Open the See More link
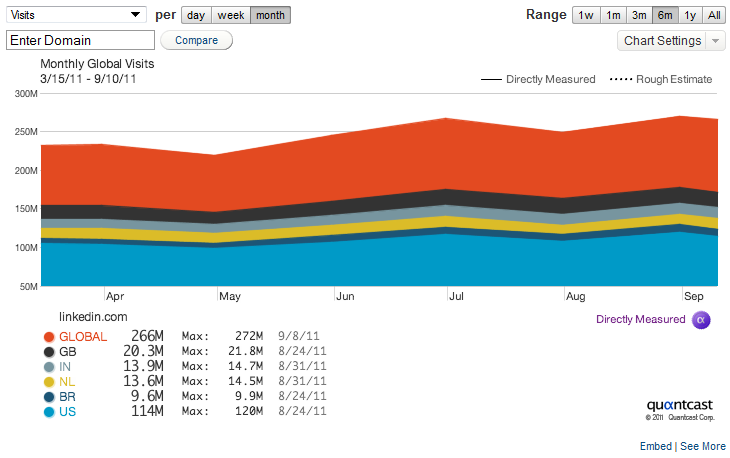 click(703, 446)
